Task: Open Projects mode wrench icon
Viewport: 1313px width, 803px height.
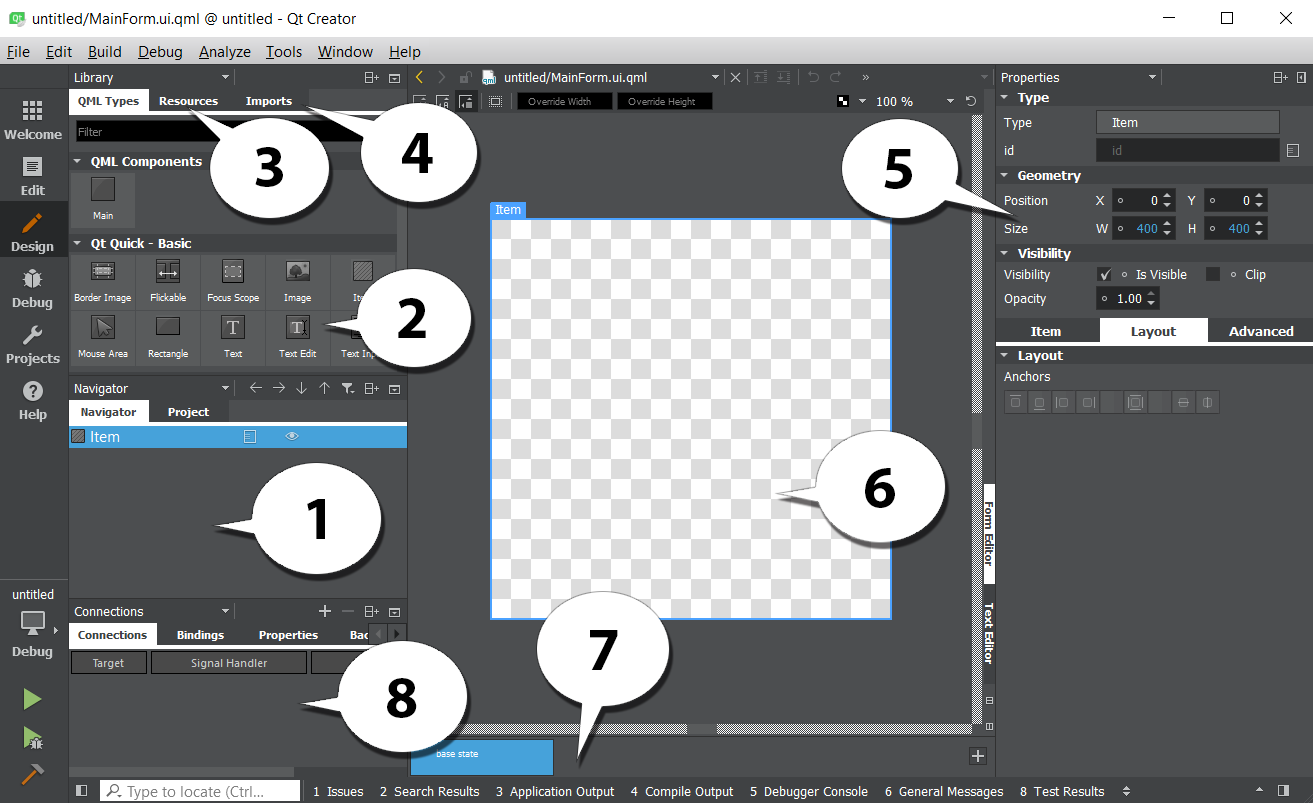Action: (x=33, y=344)
